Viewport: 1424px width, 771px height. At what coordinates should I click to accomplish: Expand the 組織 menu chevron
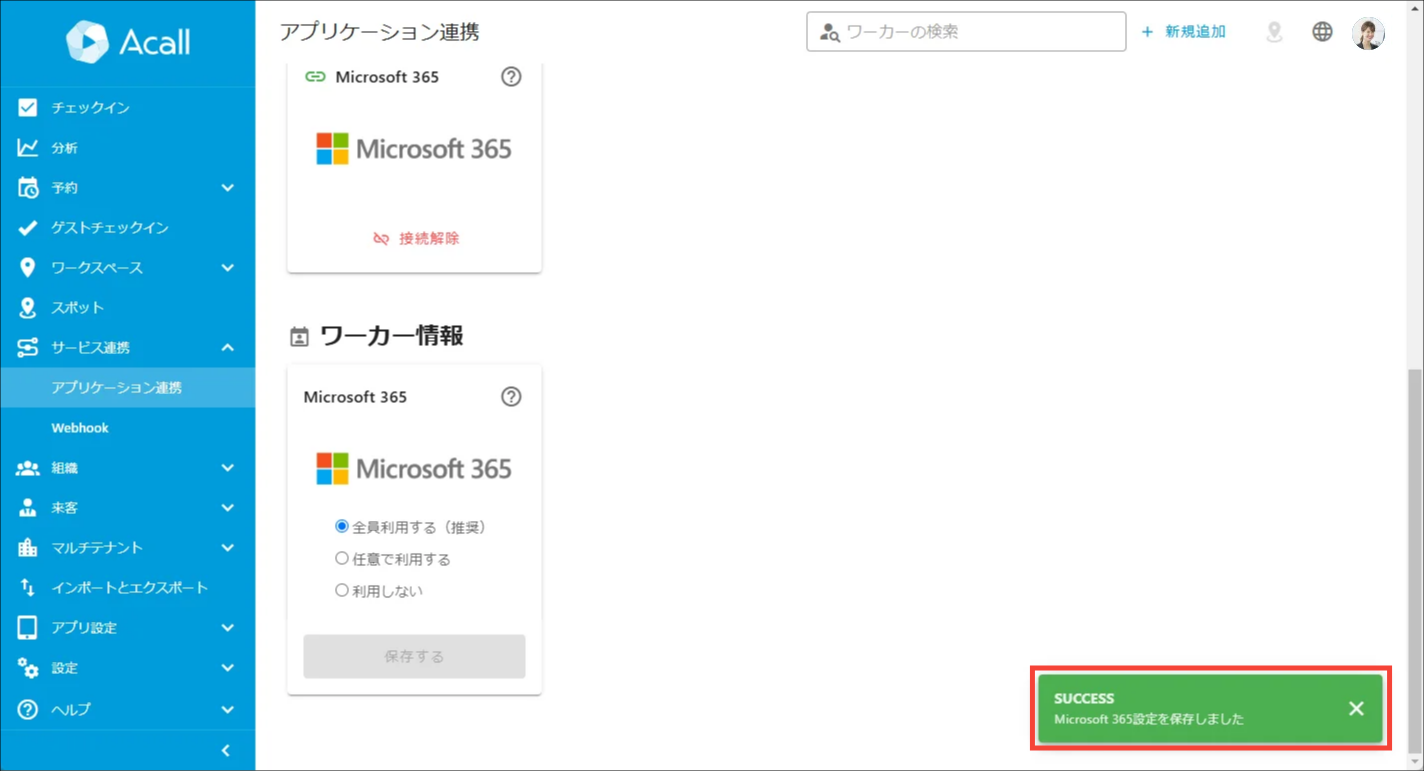228,467
